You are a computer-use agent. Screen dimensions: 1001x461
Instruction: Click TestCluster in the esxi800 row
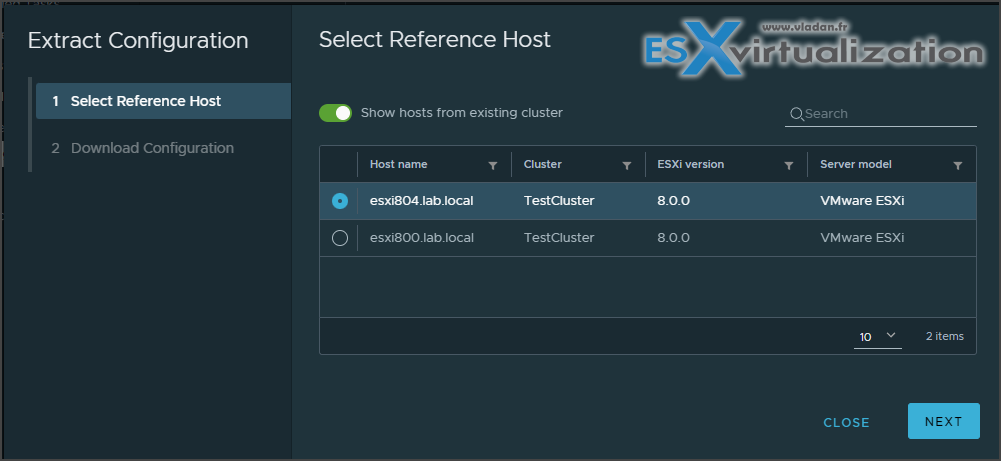click(559, 238)
